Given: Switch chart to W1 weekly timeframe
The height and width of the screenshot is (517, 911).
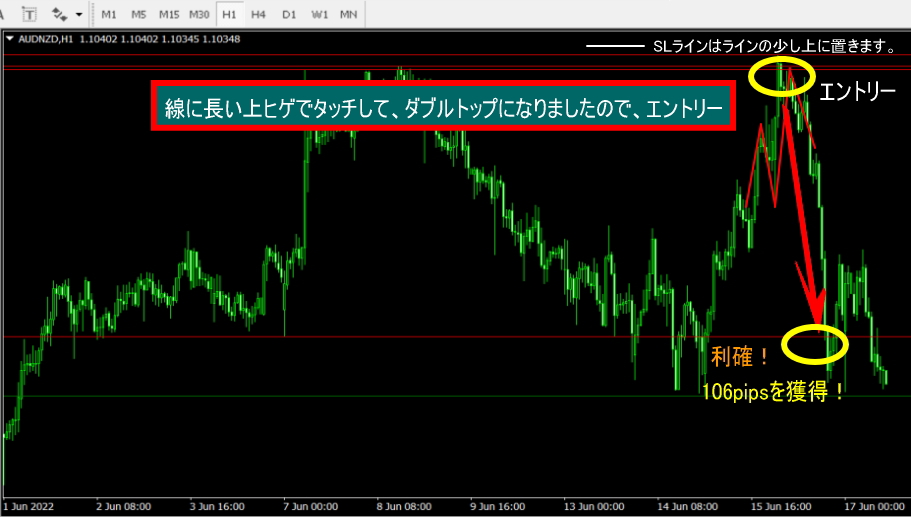Looking at the screenshot, I should pyautogui.click(x=320, y=14).
